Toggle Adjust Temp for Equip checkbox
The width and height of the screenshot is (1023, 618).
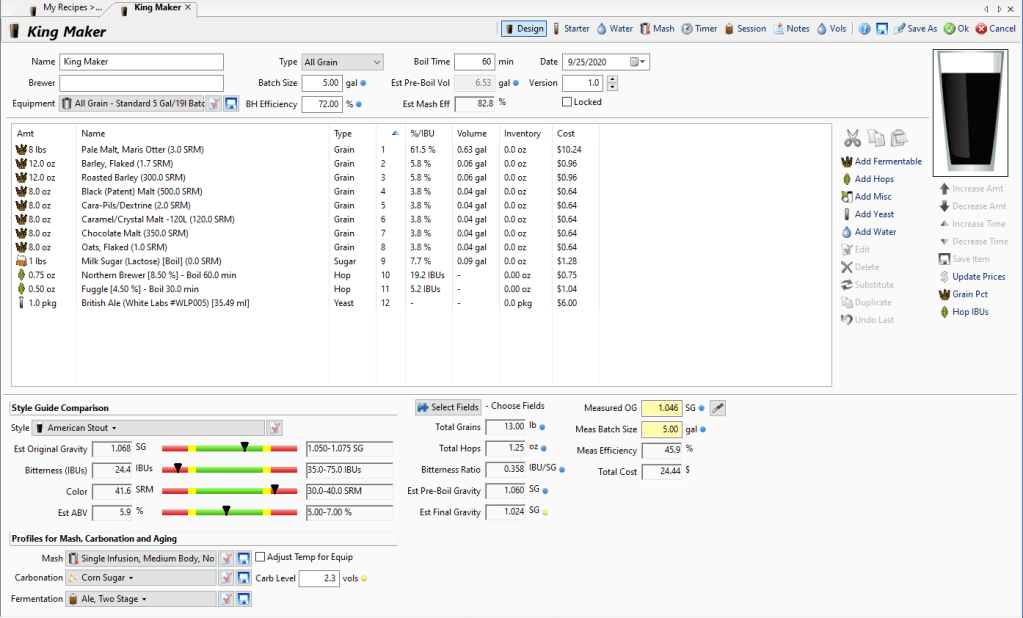[260, 557]
